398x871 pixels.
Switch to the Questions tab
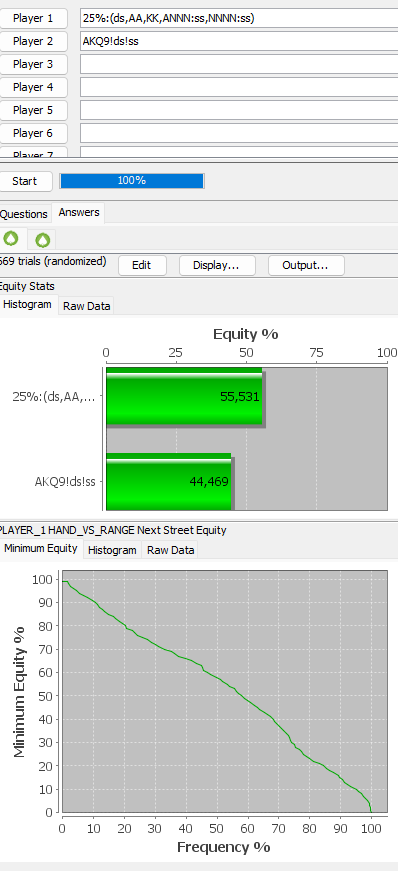pyautogui.click(x=24, y=214)
